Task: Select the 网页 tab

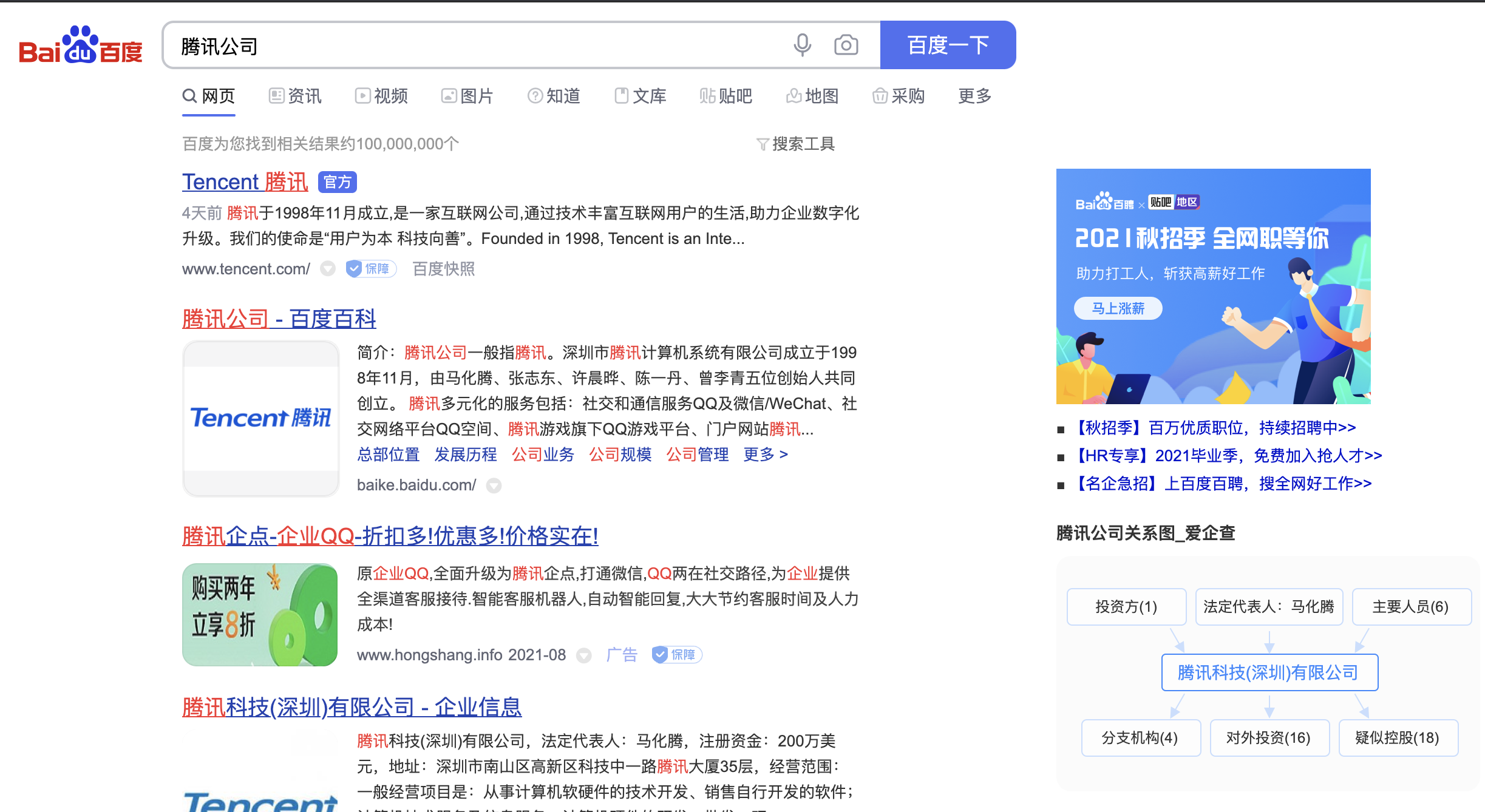Action: [x=209, y=96]
